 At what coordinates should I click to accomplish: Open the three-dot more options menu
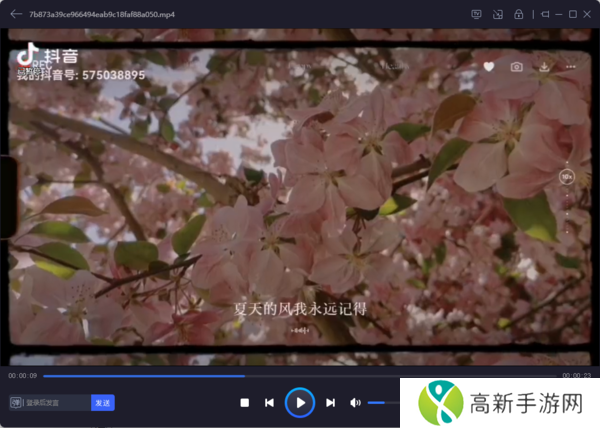569,66
